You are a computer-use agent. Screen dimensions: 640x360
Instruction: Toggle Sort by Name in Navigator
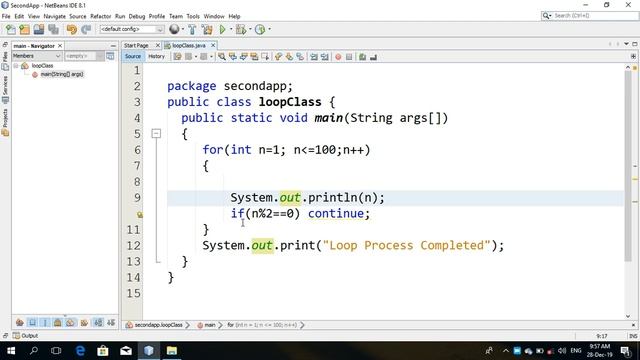pos(98,322)
